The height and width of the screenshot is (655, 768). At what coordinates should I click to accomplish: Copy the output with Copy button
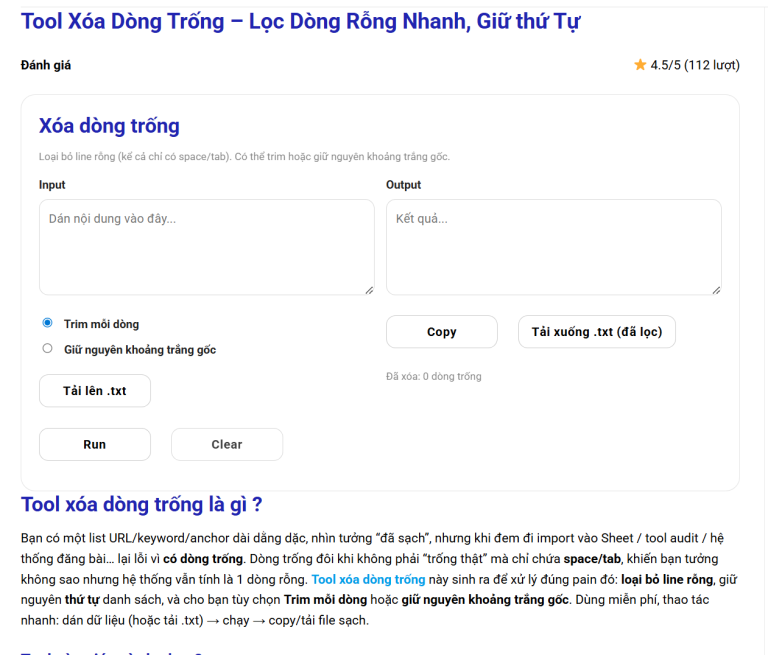[x=442, y=332]
